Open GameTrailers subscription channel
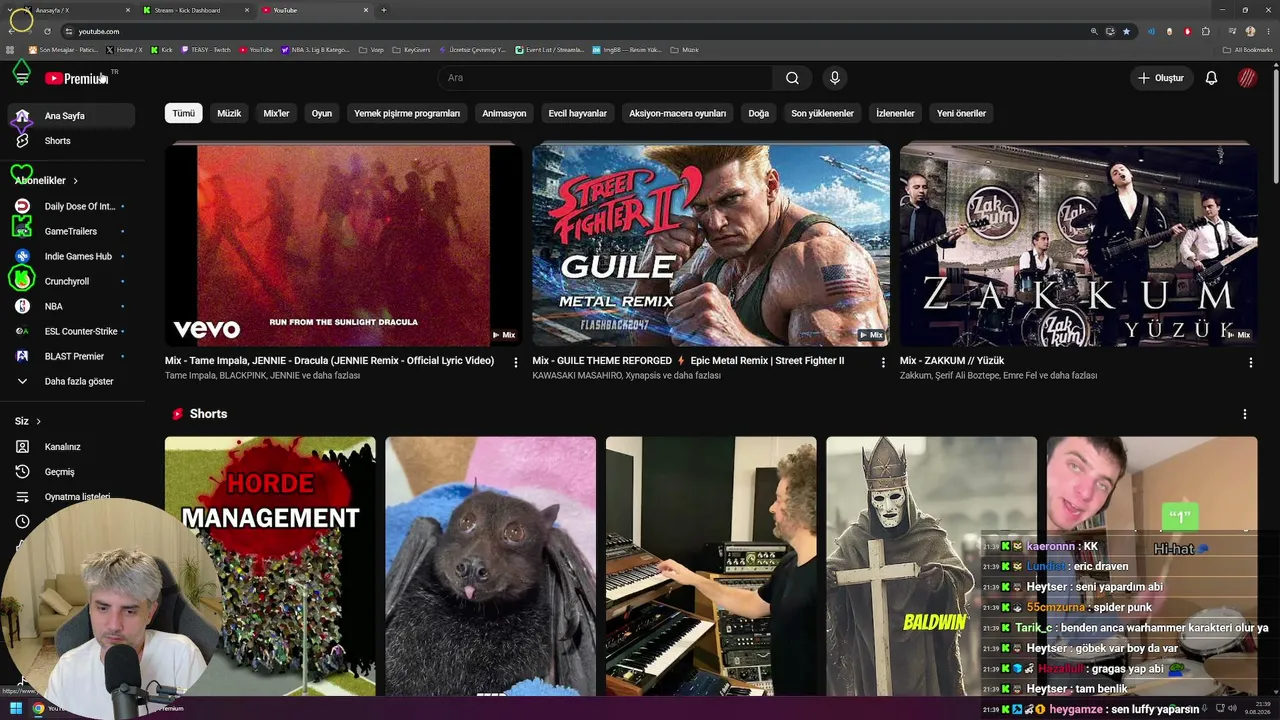 (71, 231)
